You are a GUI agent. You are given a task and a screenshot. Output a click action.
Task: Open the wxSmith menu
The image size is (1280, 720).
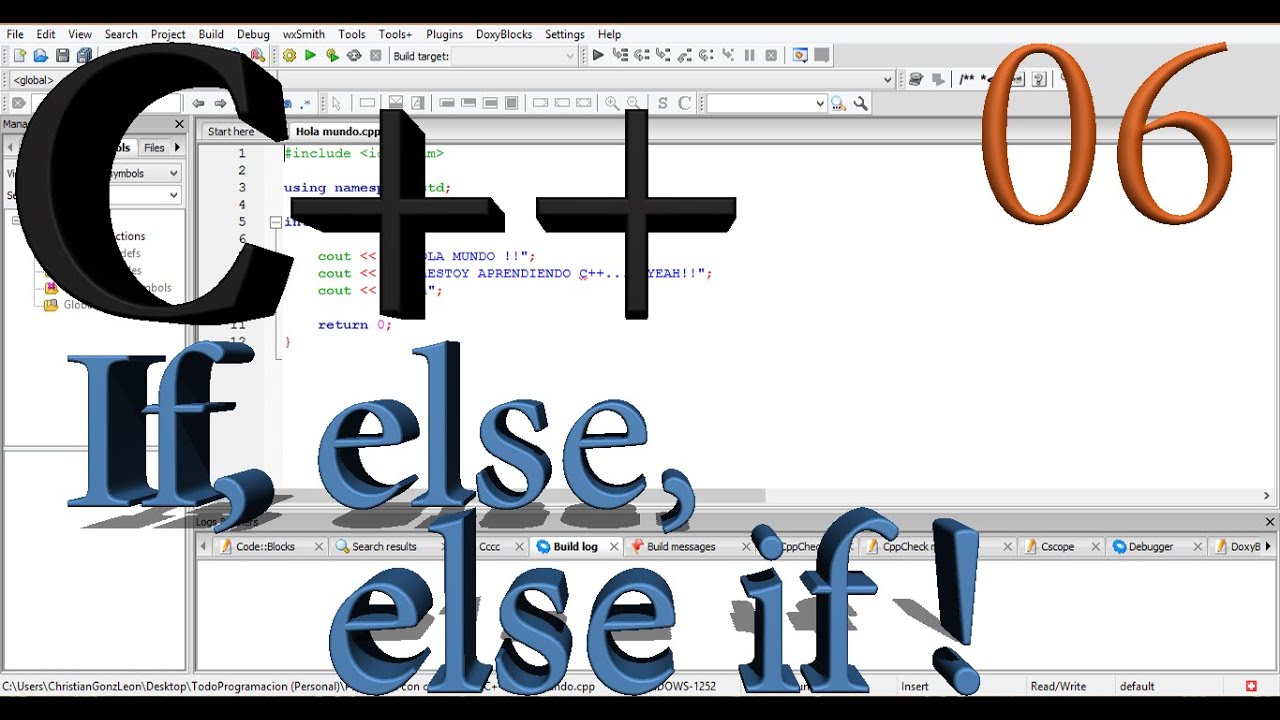pos(304,34)
